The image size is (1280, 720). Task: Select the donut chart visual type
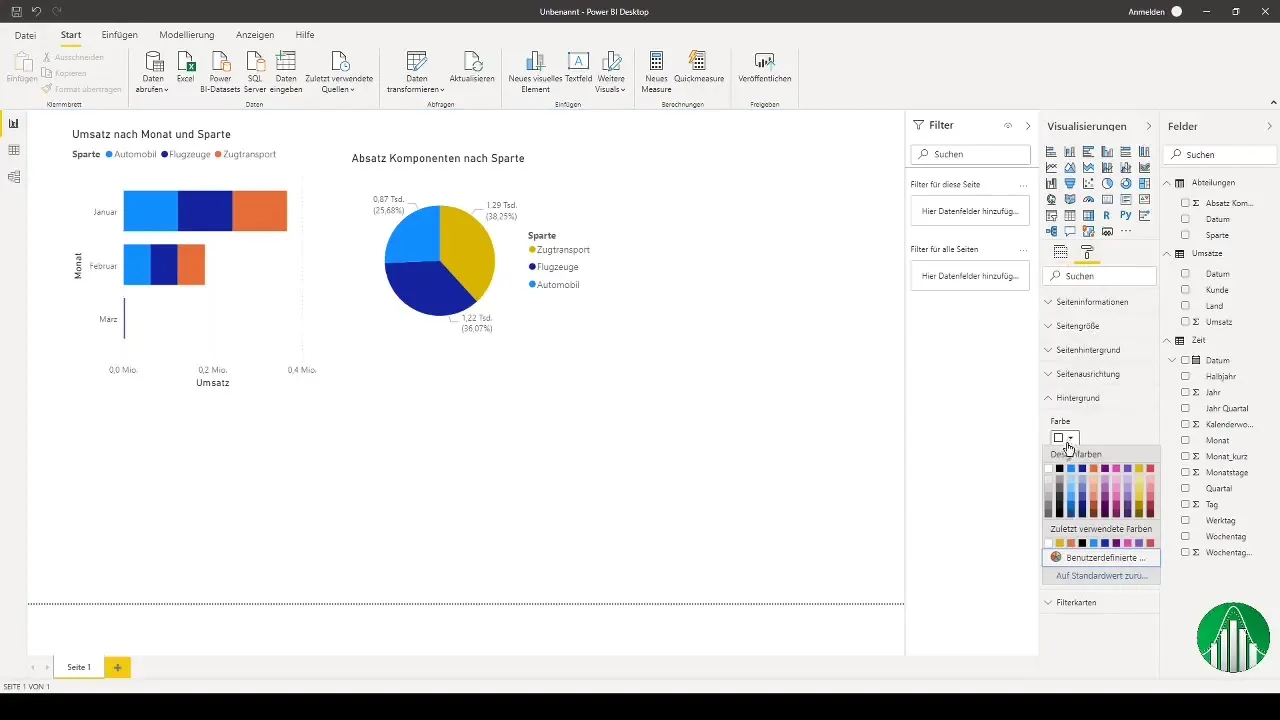tap(1126, 184)
